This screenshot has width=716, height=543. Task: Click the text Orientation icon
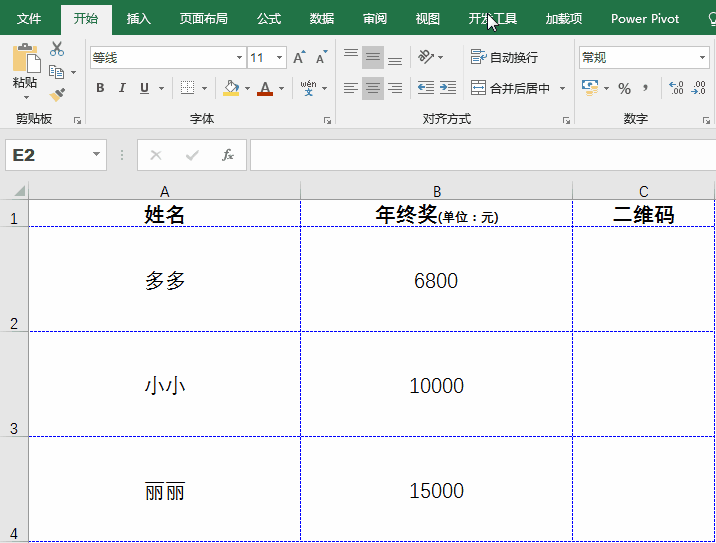426,57
